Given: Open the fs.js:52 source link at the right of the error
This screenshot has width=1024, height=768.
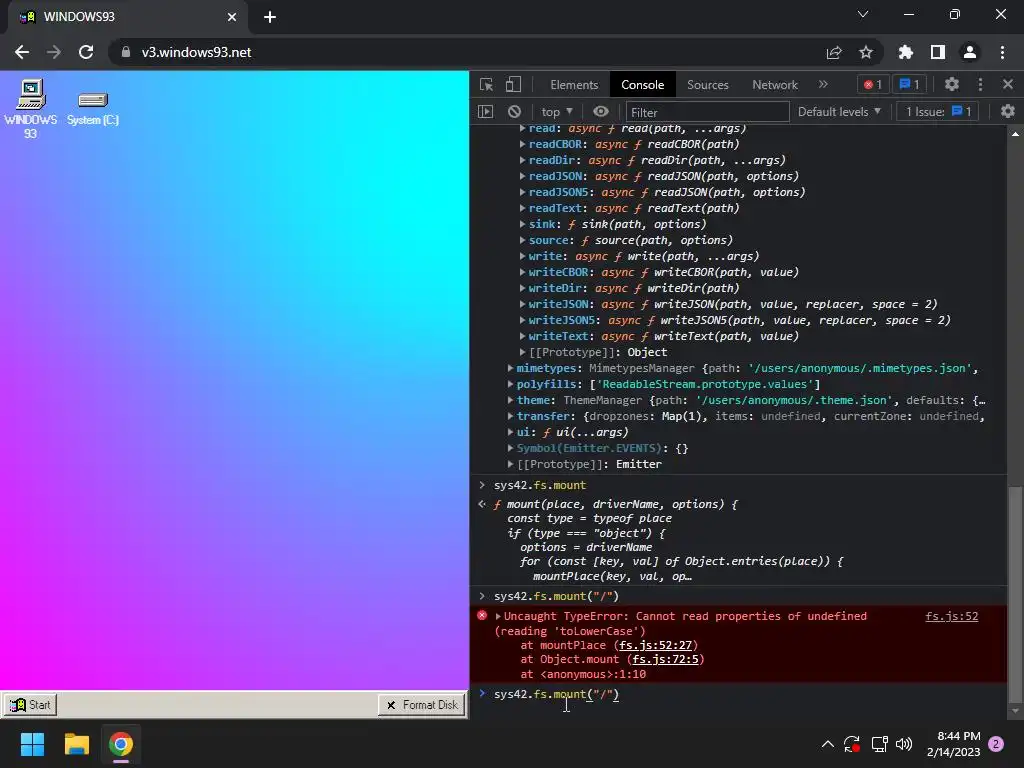Looking at the screenshot, I should [x=952, y=616].
